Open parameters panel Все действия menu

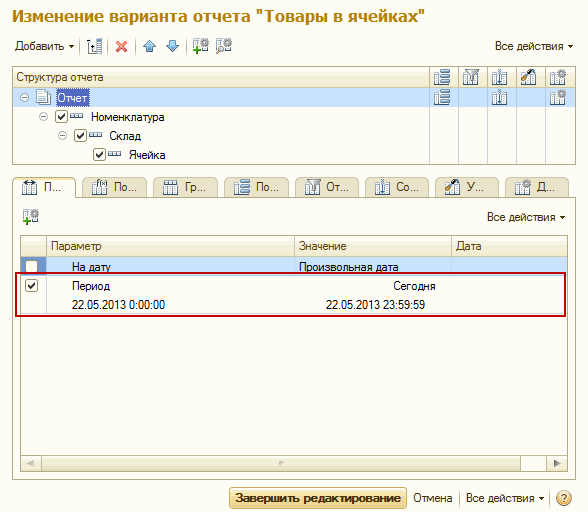coord(526,217)
